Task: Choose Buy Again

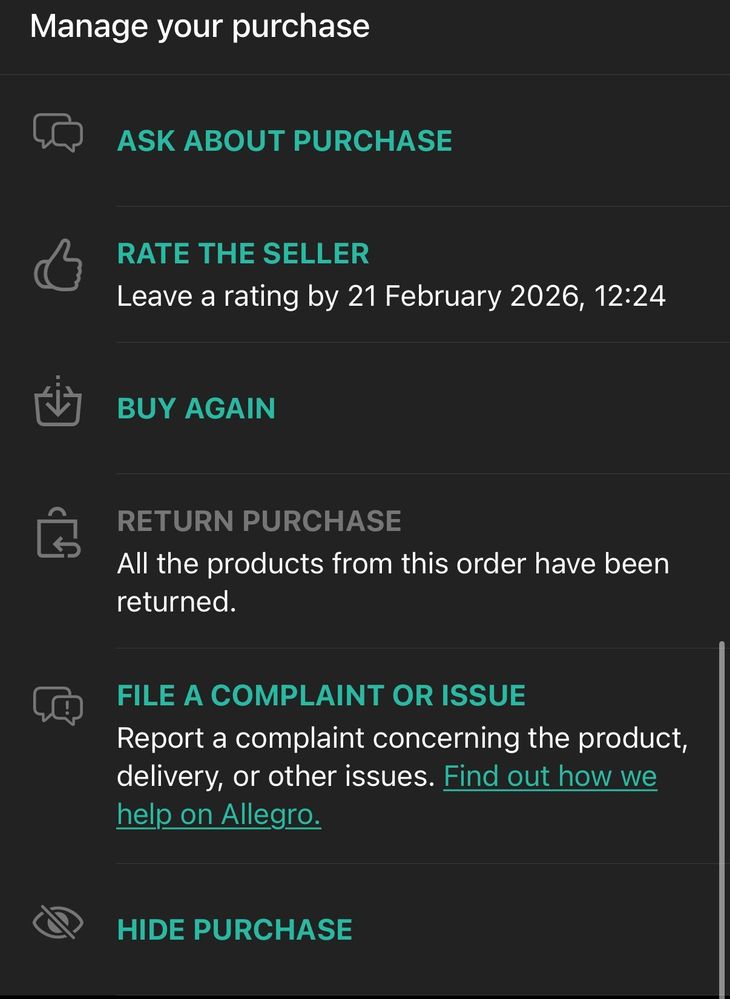Action: [196, 409]
